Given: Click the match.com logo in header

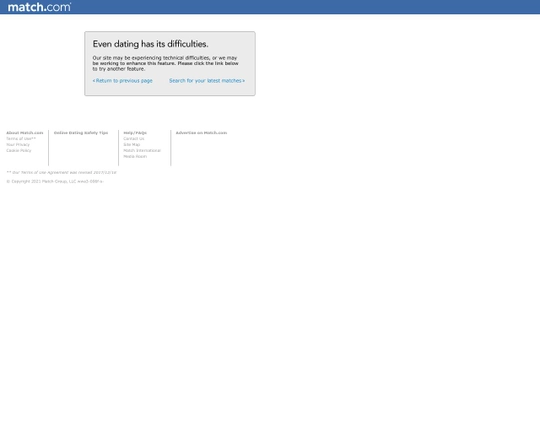Looking at the screenshot, I should coord(39,7).
